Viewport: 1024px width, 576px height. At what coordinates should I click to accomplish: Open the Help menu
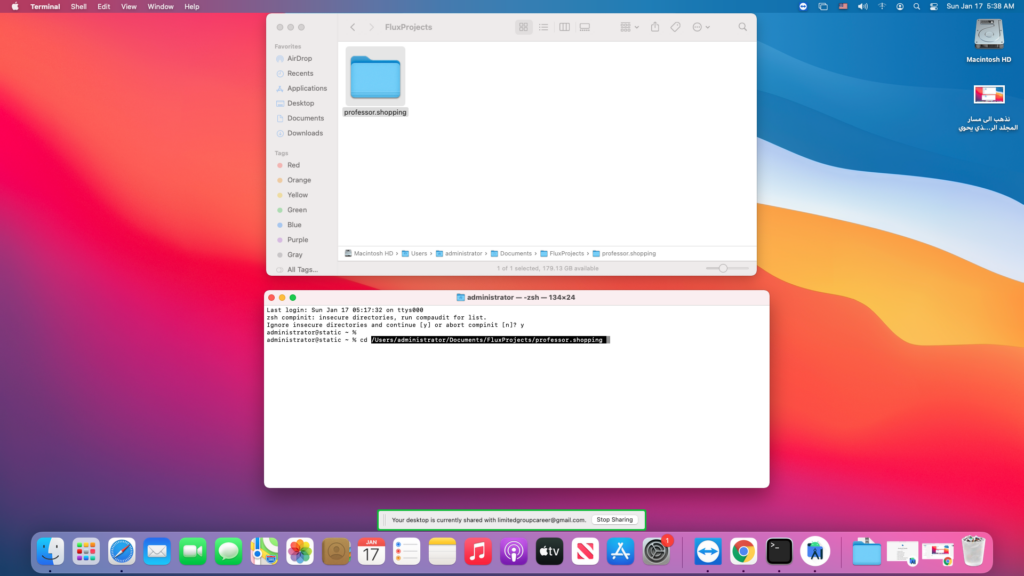coord(191,7)
